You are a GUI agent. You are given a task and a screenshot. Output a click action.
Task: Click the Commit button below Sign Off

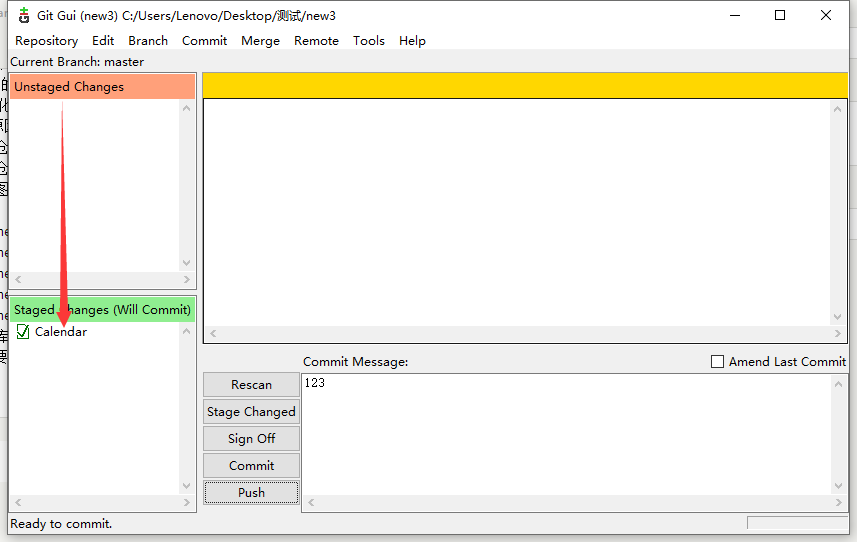[x=251, y=466]
